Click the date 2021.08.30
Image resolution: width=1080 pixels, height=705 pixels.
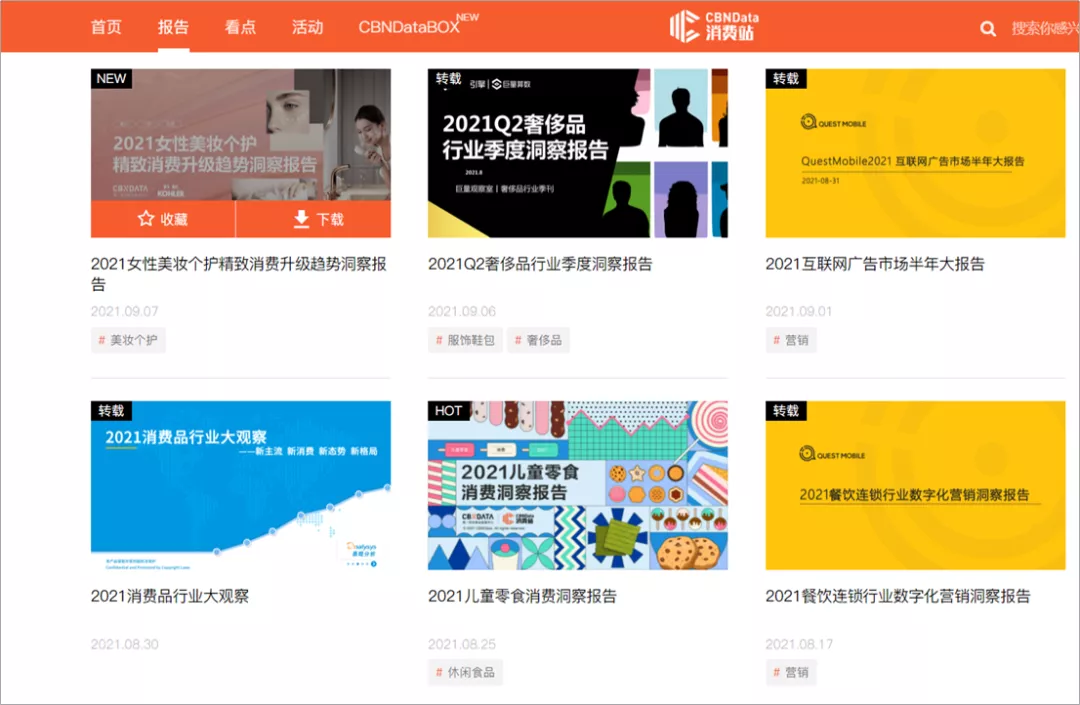pos(125,644)
